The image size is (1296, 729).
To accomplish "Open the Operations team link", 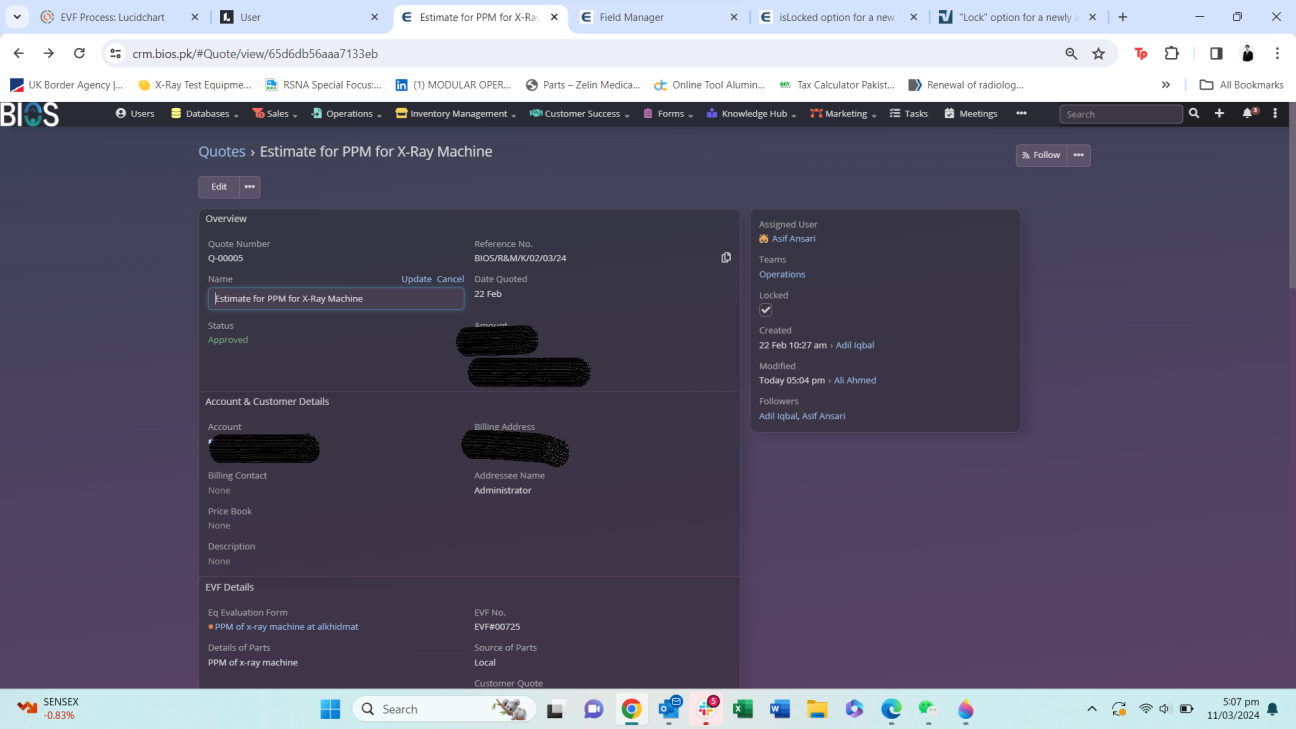I will click(x=782, y=274).
